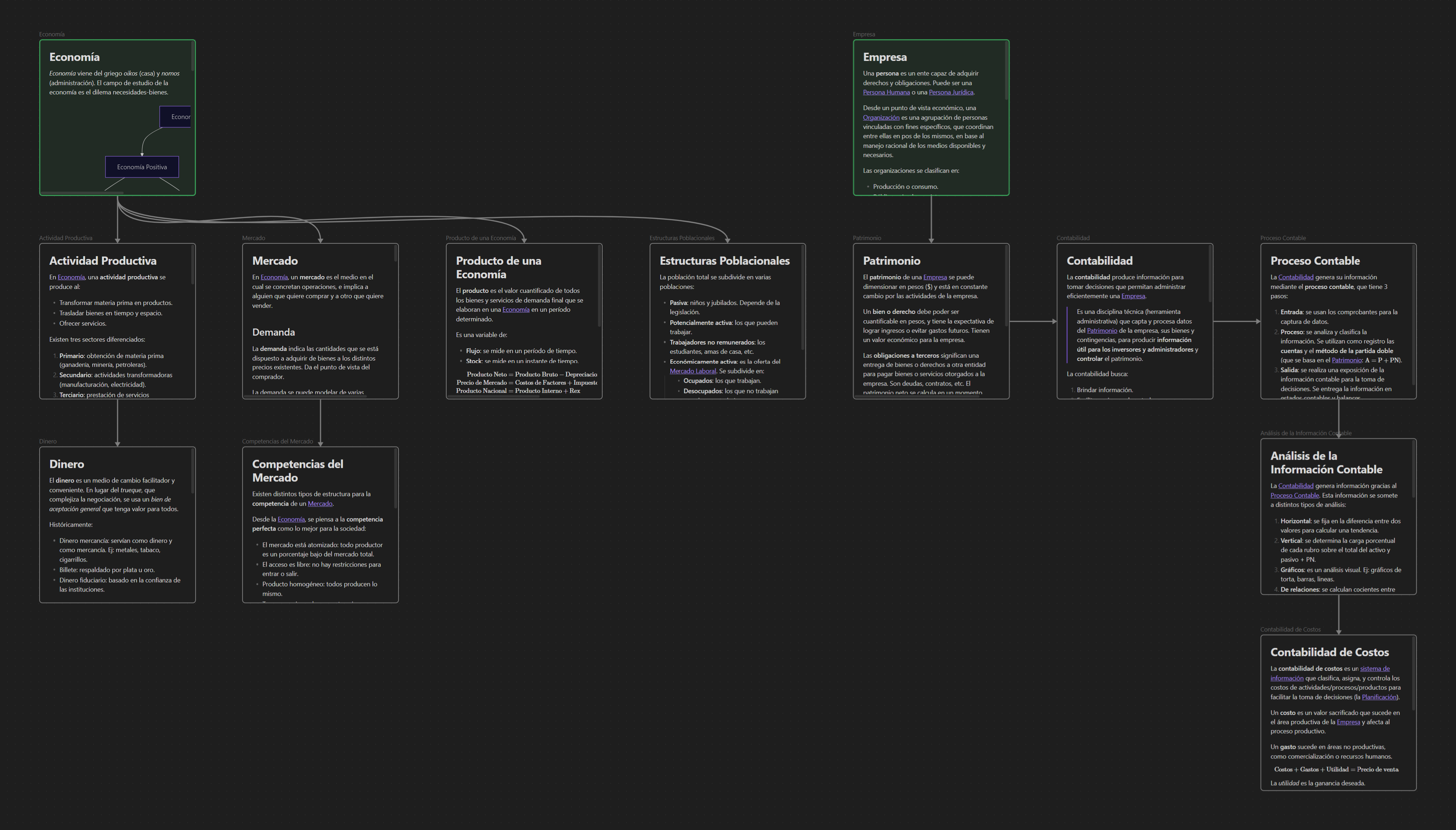Click the 'Pasiva' bullet in Estructuras Poblacionales
This screenshot has width=1456, height=830.
tap(724, 307)
